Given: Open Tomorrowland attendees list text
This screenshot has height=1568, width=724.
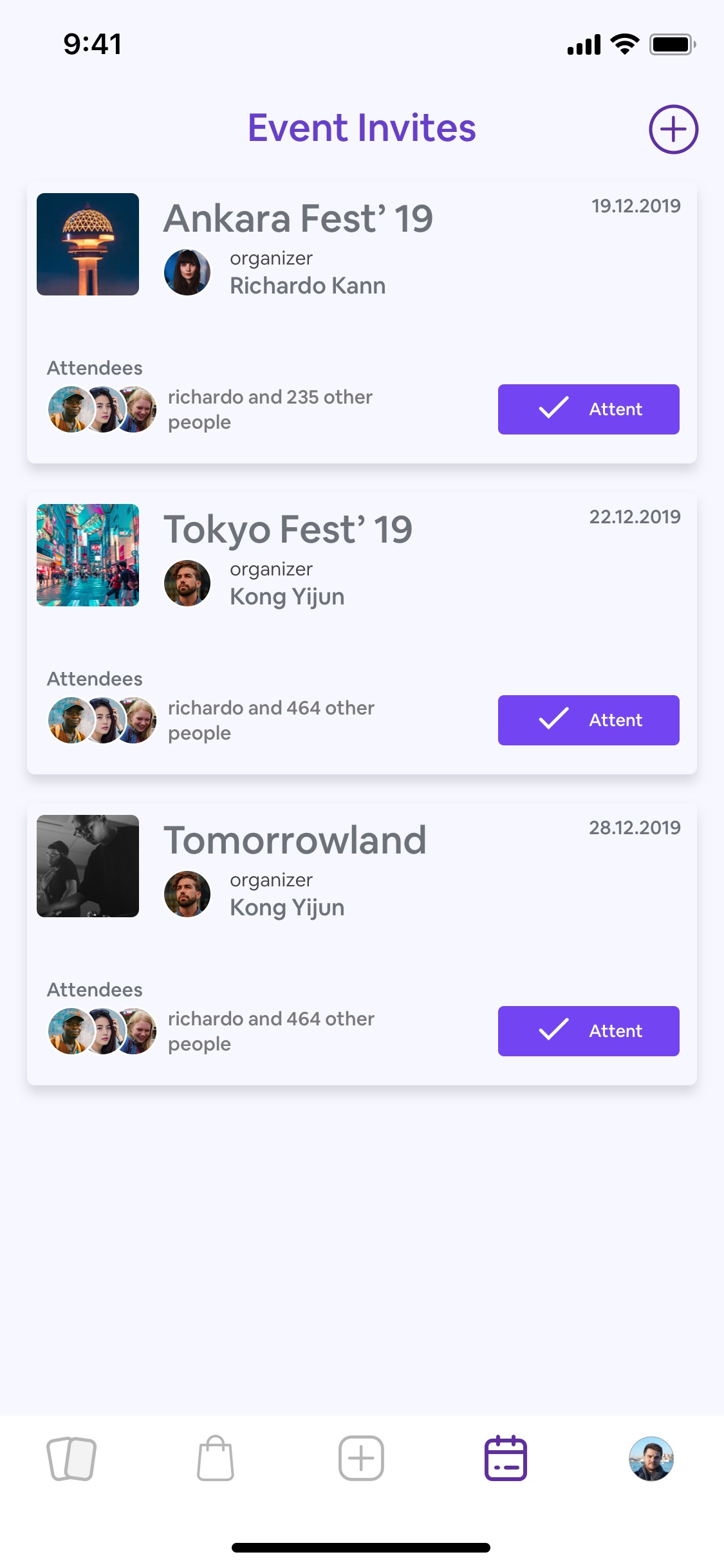Looking at the screenshot, I should [x=271, y=1031].
